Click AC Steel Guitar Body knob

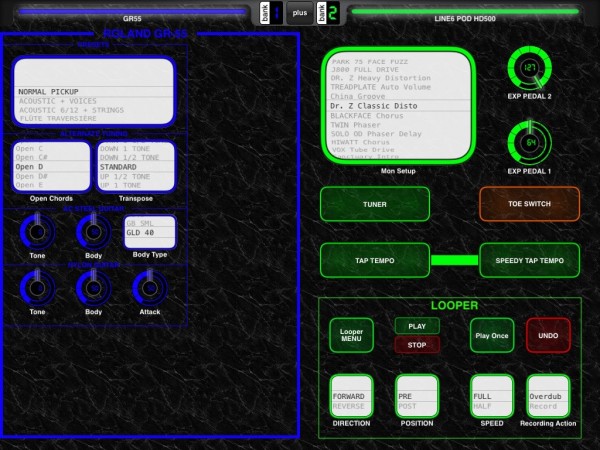93,232
